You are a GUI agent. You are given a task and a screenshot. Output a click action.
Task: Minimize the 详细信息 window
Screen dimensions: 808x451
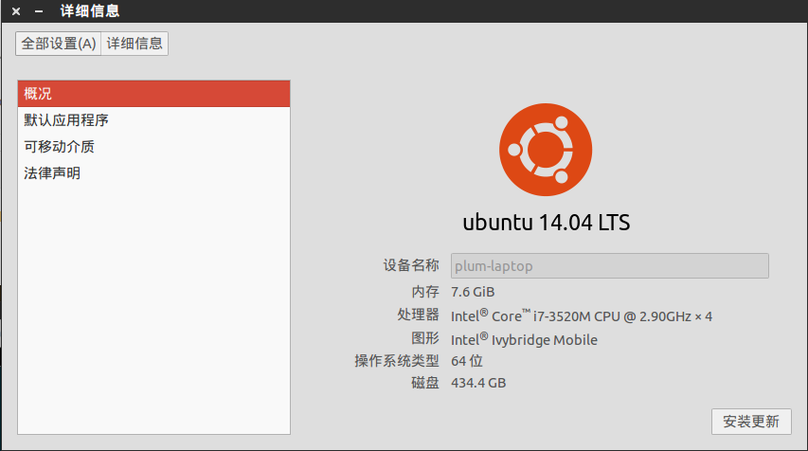click(x=39, y=11)
